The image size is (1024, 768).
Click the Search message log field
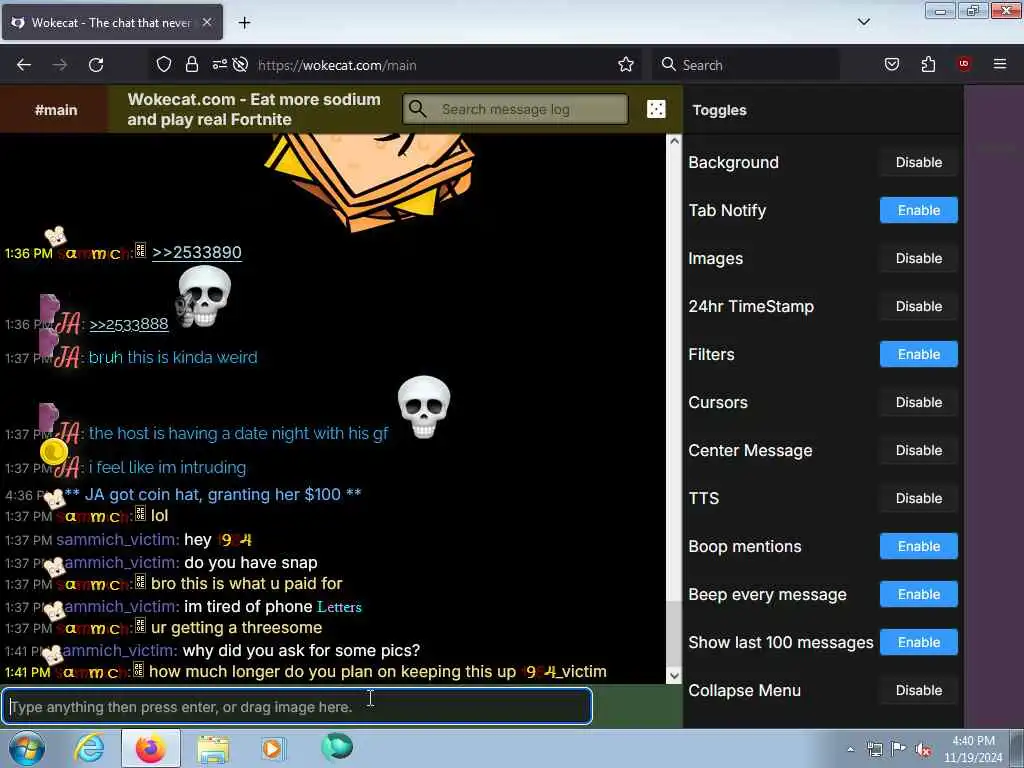(x=516, y=109)
